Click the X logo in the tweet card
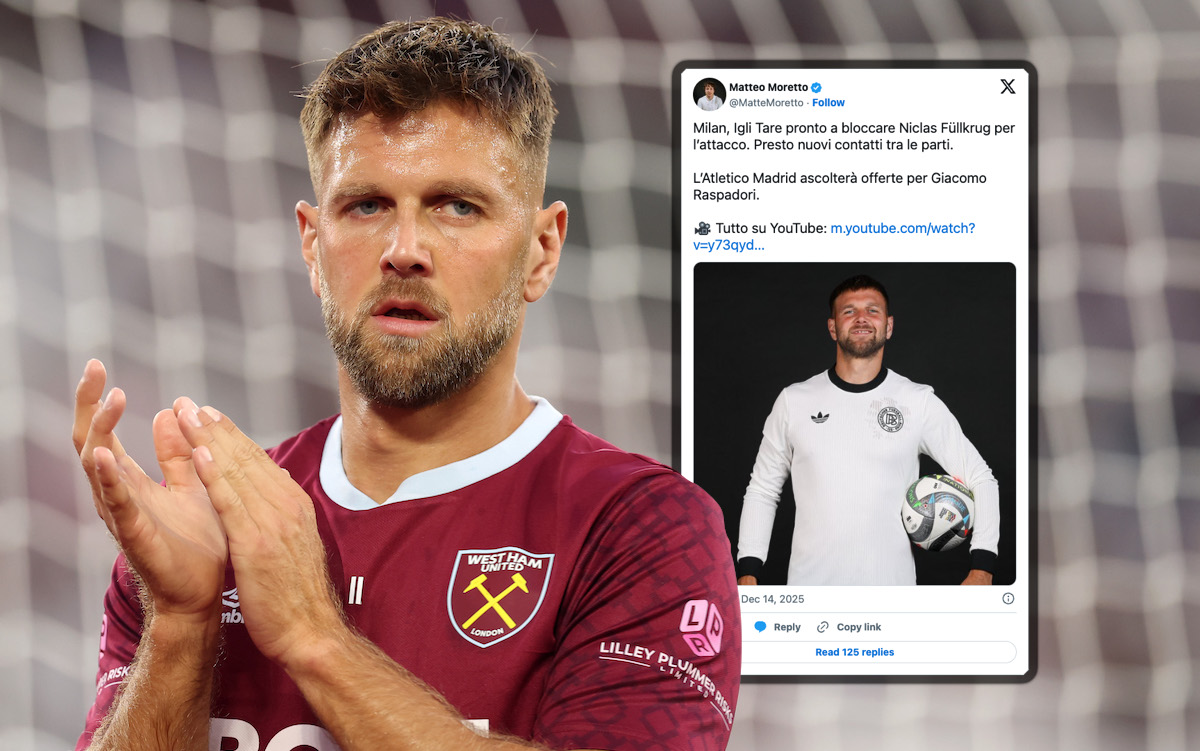The height and width of the screenshot is (751, 1200). coord(1007,87)
